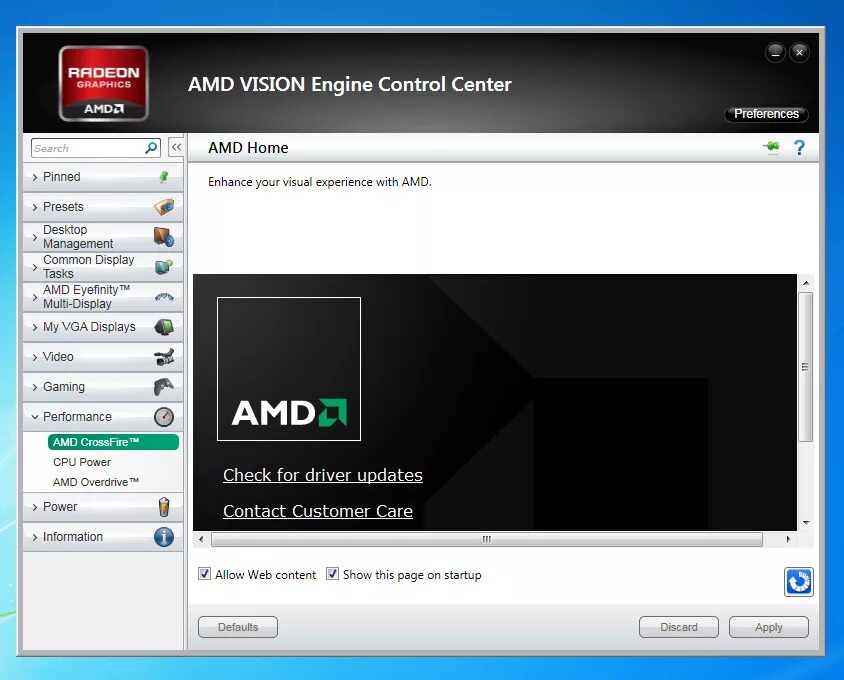This screenshot has height=680, width=844.
Task: Click the scroll left arrow
Action: (x=201, y=539)
